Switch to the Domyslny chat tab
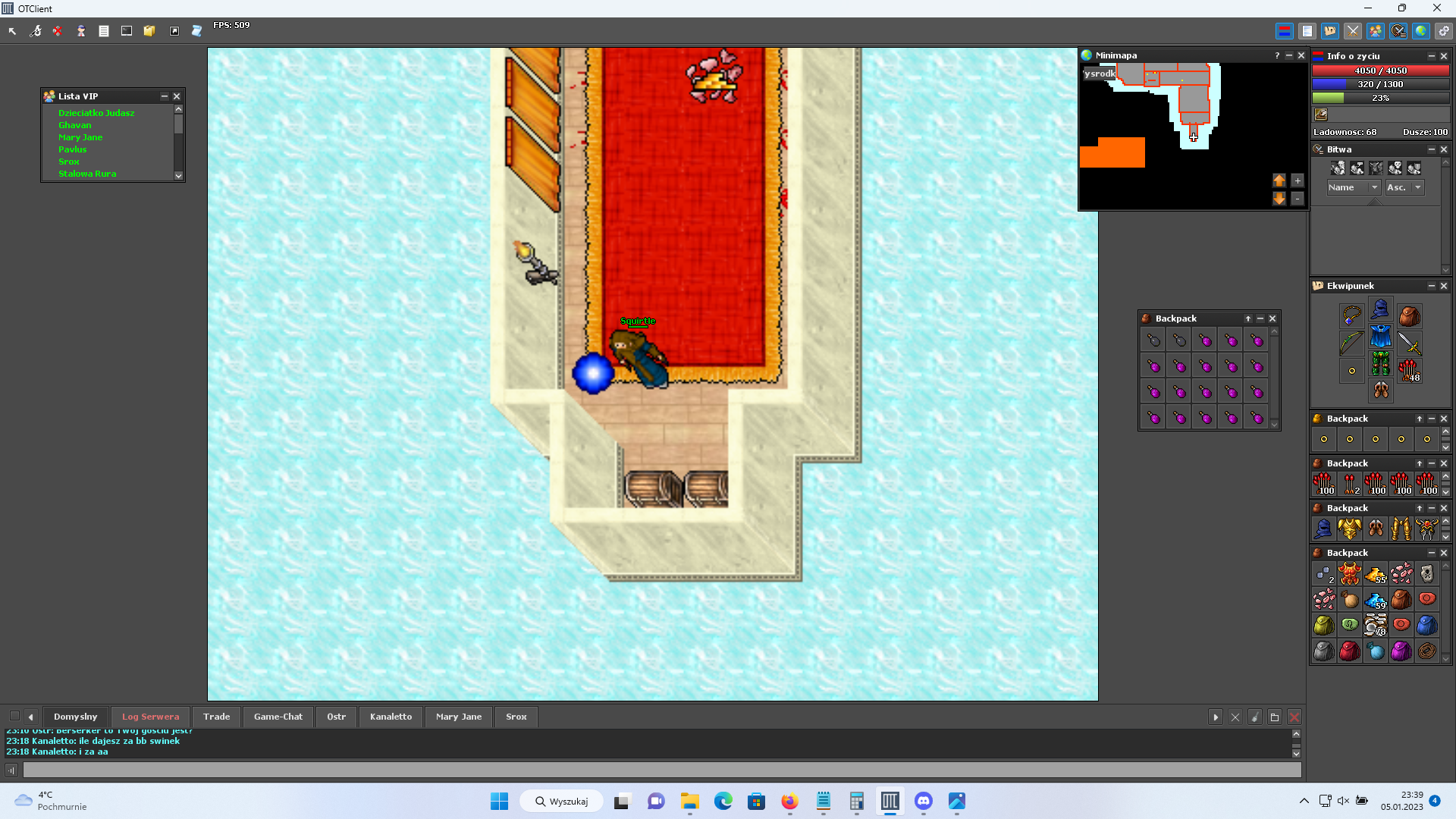Image resolution: width=1456 pixels, height=819 pixels. coord(75,717)
